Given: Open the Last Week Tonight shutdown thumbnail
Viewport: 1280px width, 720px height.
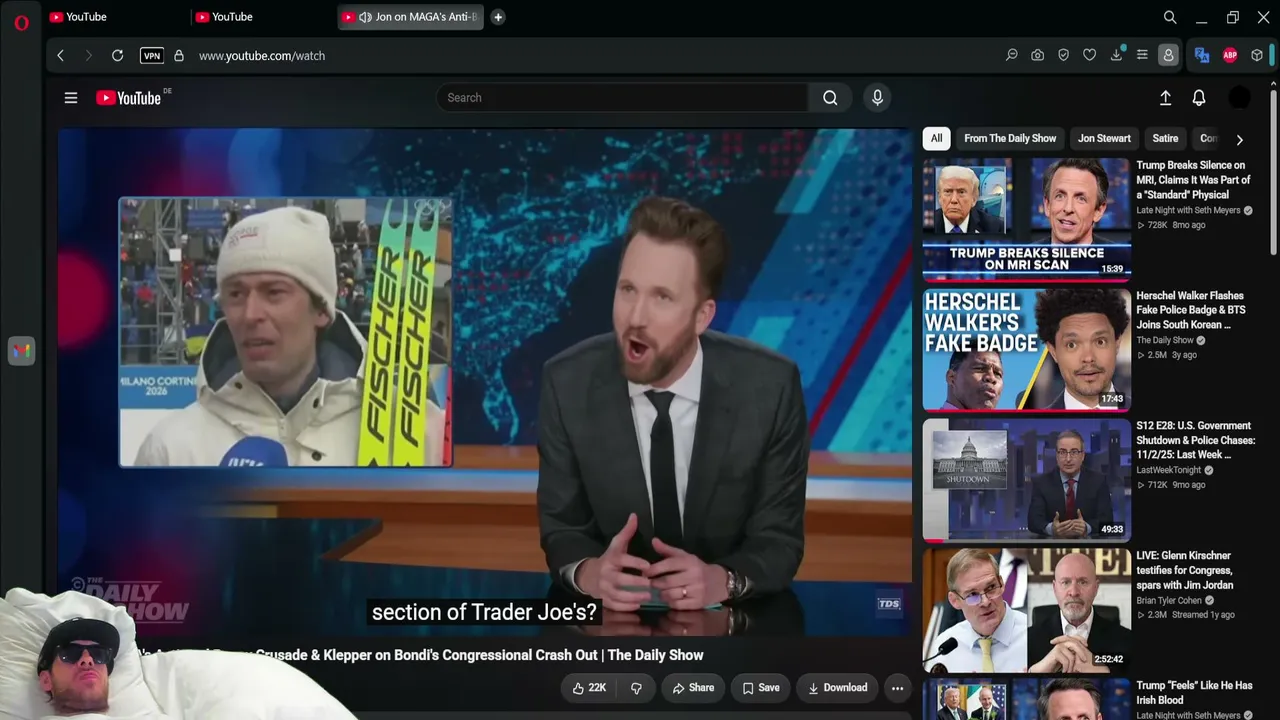Looking at the screenshot, I should coord(1026,480).
